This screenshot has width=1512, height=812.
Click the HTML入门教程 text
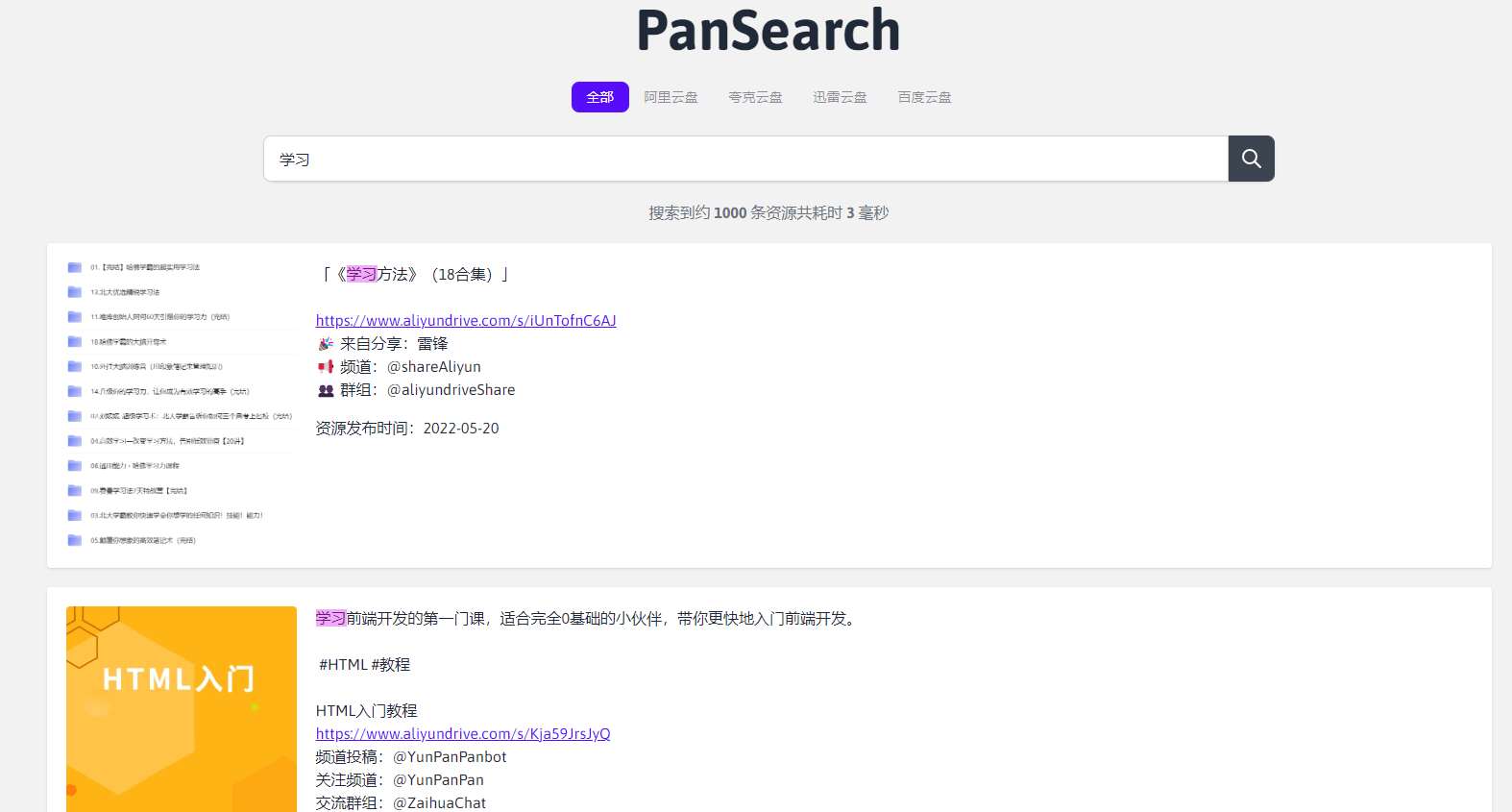pyautogui.click(x=366, y=711)
